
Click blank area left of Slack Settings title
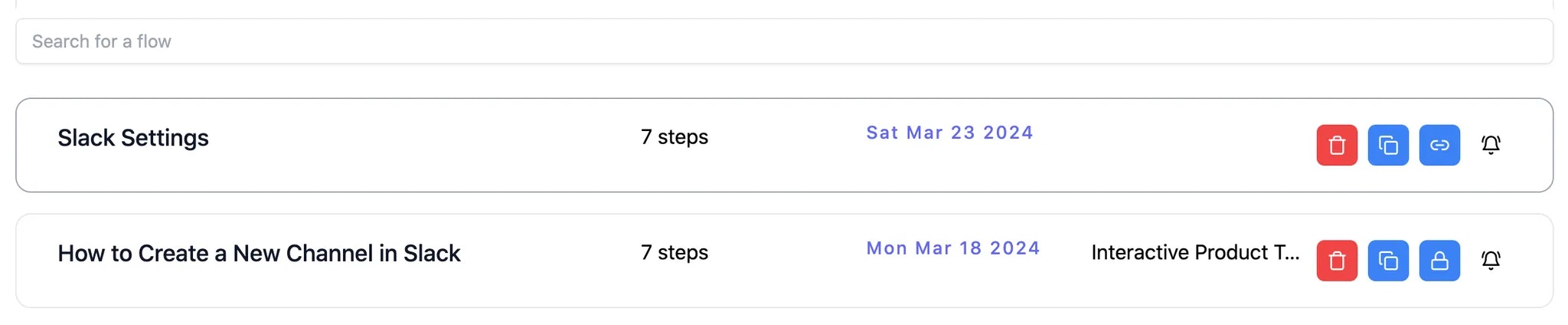point(37,145)
